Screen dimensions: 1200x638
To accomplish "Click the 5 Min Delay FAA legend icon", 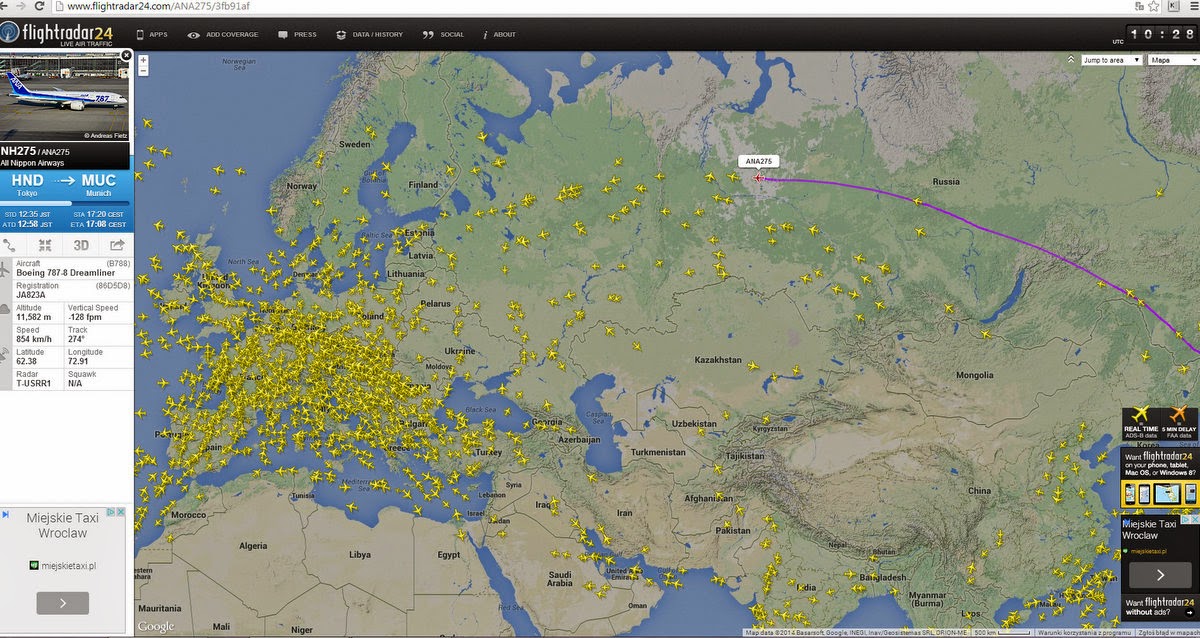I will pyautogui.click(x=1179, y=423).
